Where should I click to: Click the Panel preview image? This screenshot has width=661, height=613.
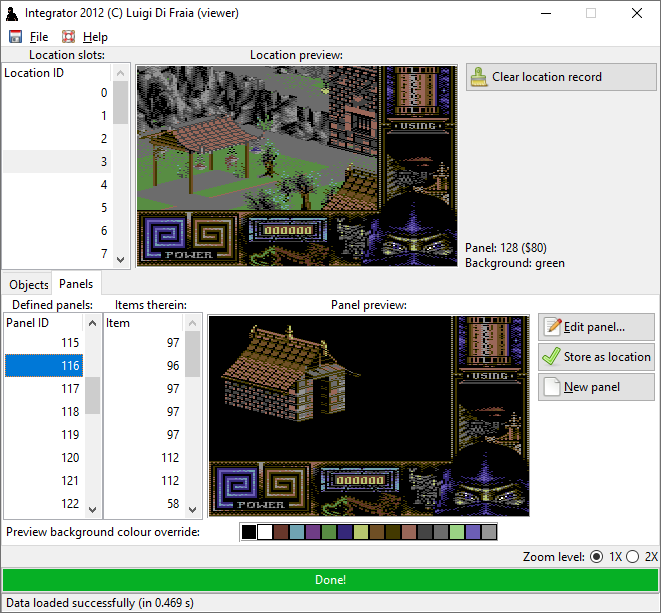369,416
